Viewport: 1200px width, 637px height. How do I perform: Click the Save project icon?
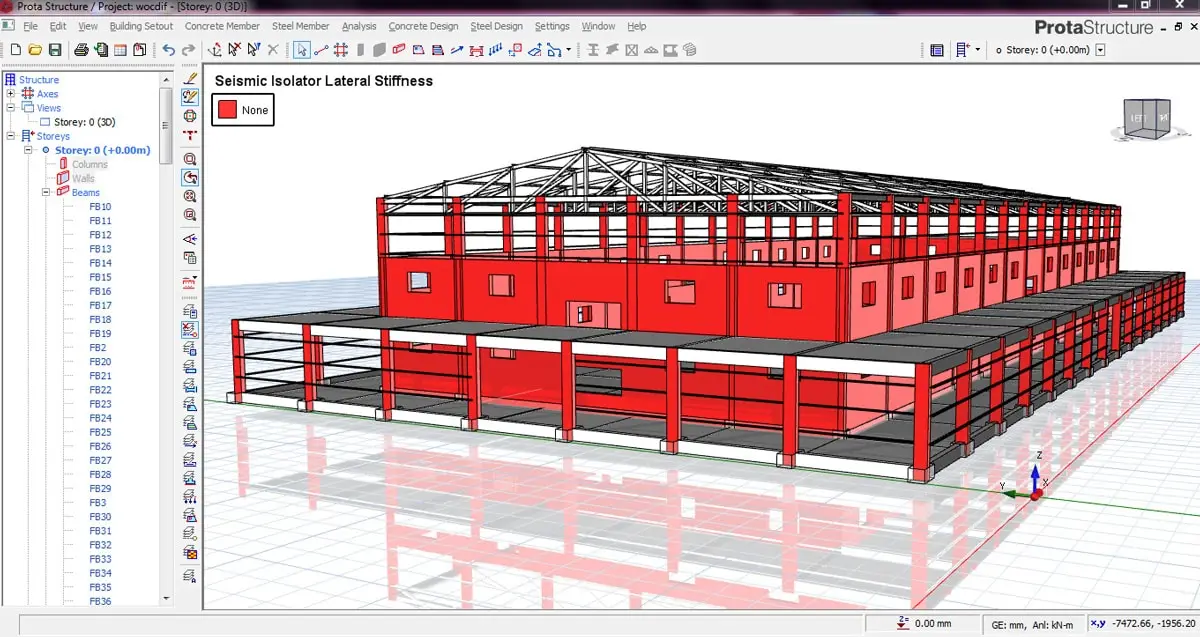(x=55, y=49)
